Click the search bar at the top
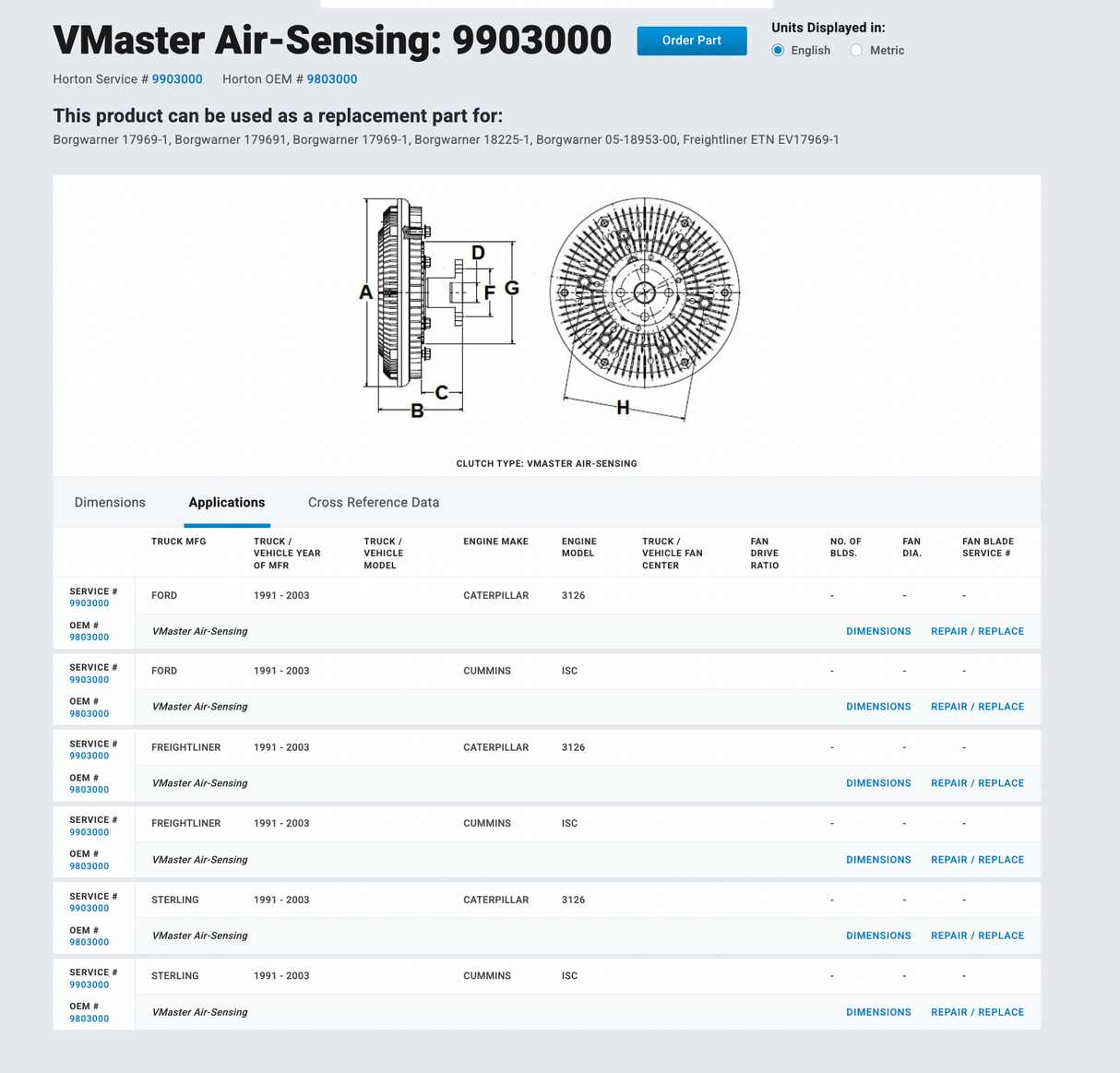Screen dimensions: 1120x1073 point(546,4)
